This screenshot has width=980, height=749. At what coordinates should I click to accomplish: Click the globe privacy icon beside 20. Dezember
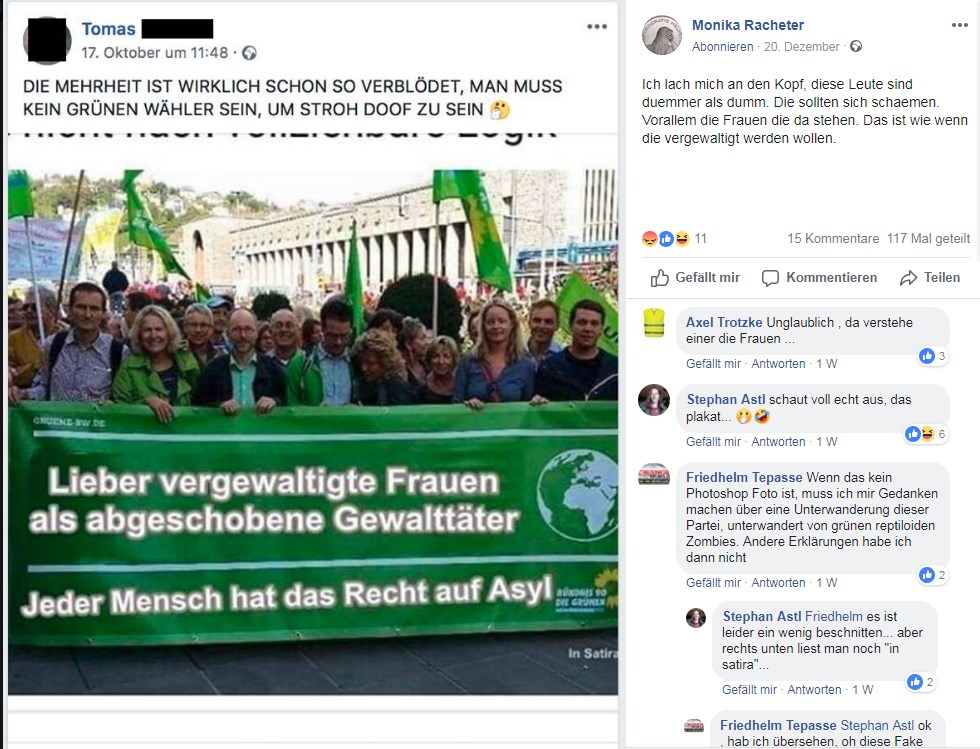856,46
